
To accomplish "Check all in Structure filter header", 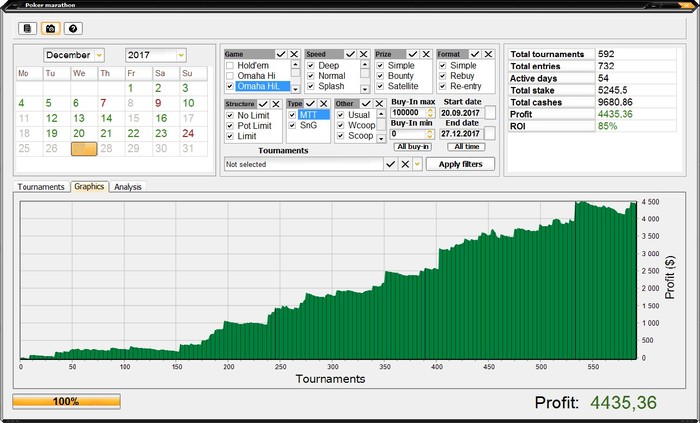I will click(263, 104).
